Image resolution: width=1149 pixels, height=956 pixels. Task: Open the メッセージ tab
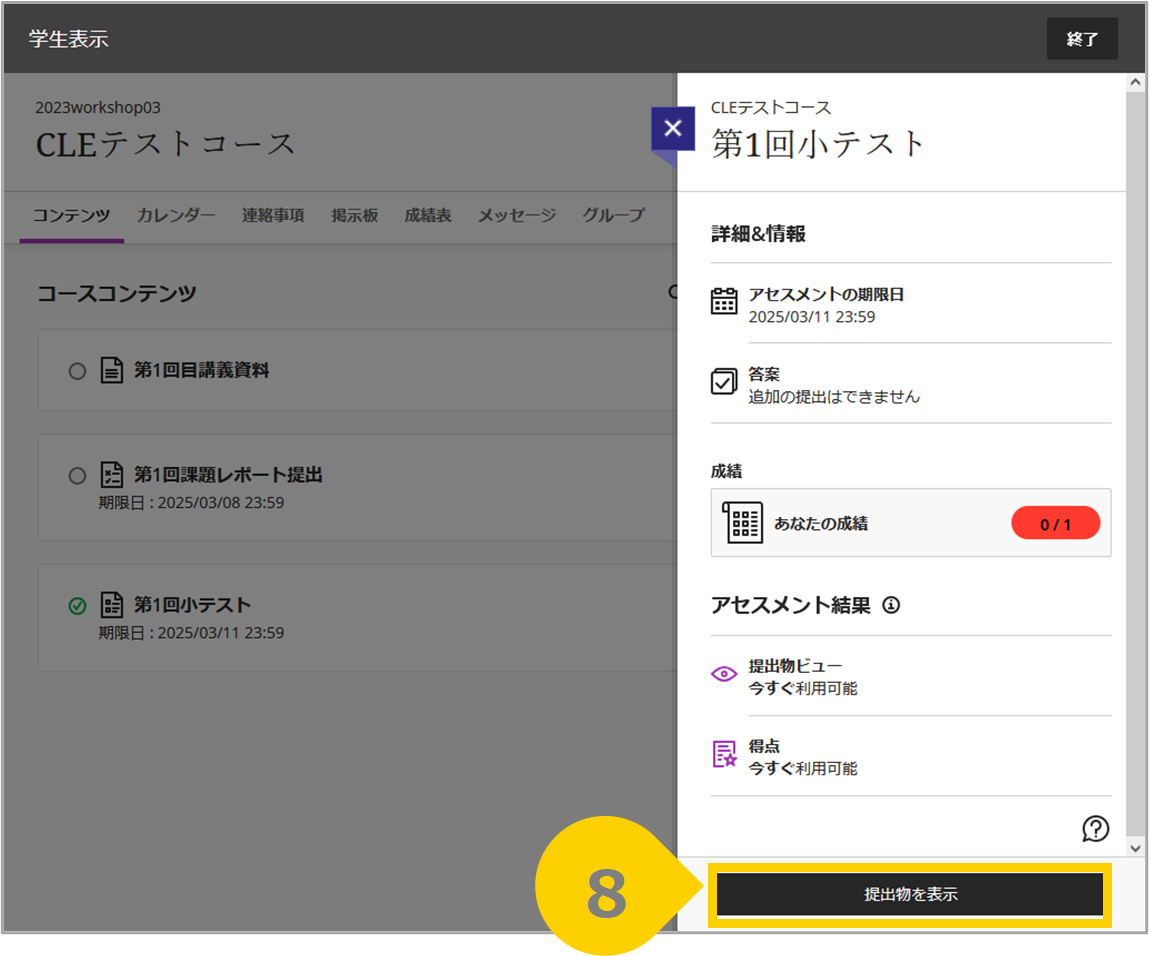pos(517,215)
